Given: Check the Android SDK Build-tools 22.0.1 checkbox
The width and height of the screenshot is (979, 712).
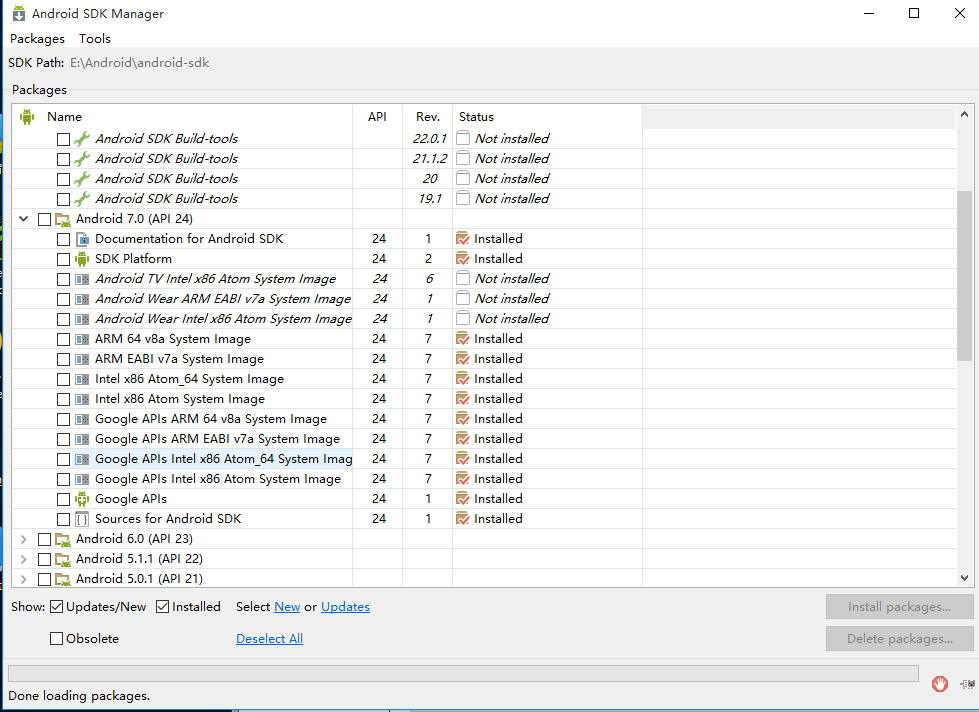Looking at the screenshot, I should pyautogui.click(x=63, y=139).
